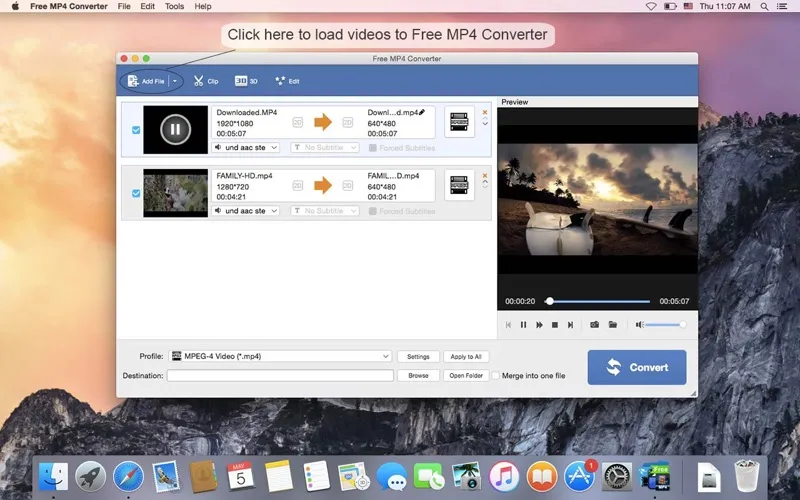Click source 2D icon in FAMILY-HD.mp4 row
Image resolution: width=800 pixels, height=500 pixels.
click(297, 186)
